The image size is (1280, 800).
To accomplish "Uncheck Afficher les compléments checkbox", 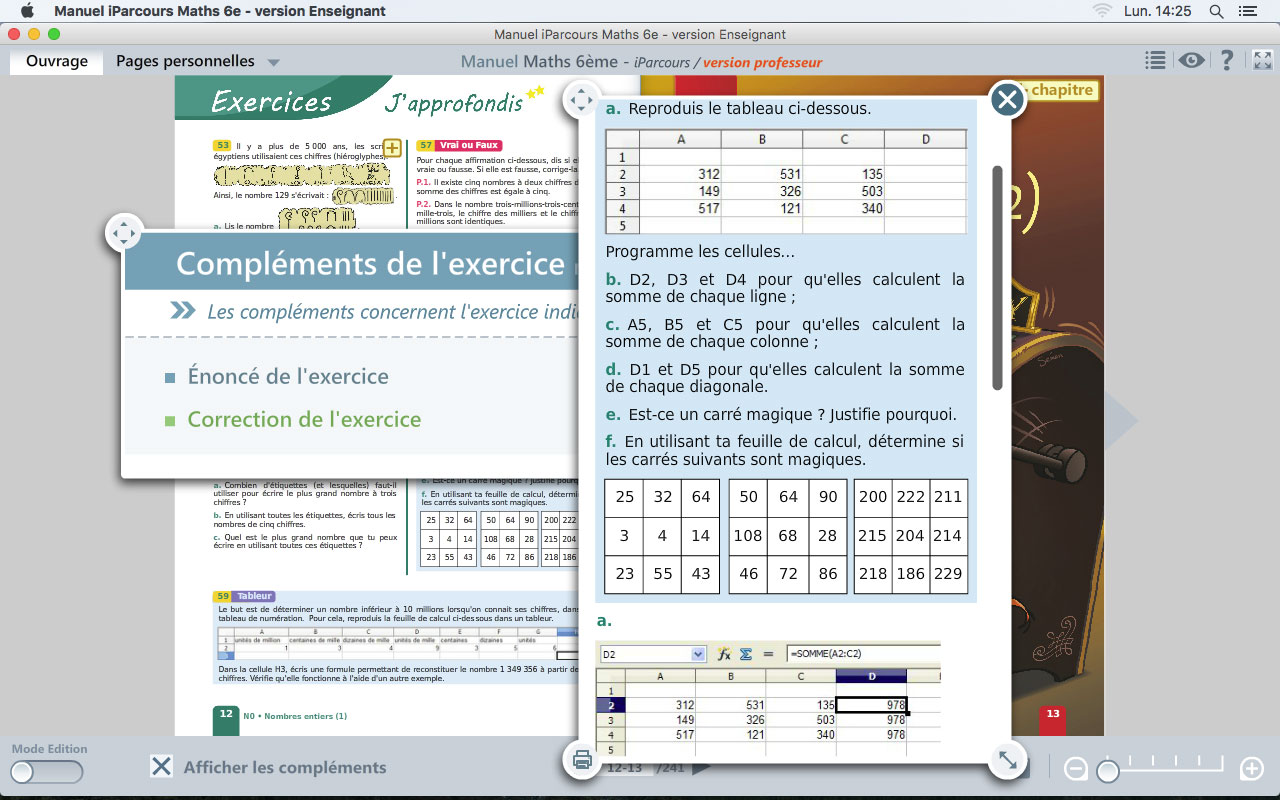I will (162, 767).
